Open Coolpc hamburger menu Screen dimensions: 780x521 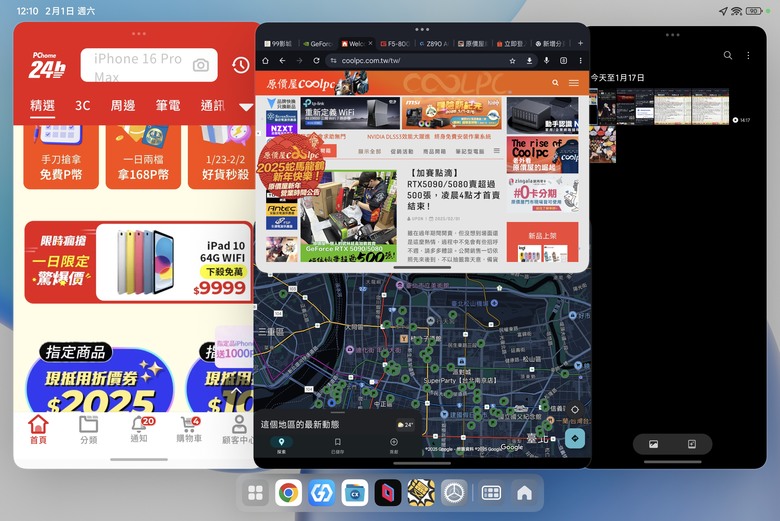tap(574, 83)
